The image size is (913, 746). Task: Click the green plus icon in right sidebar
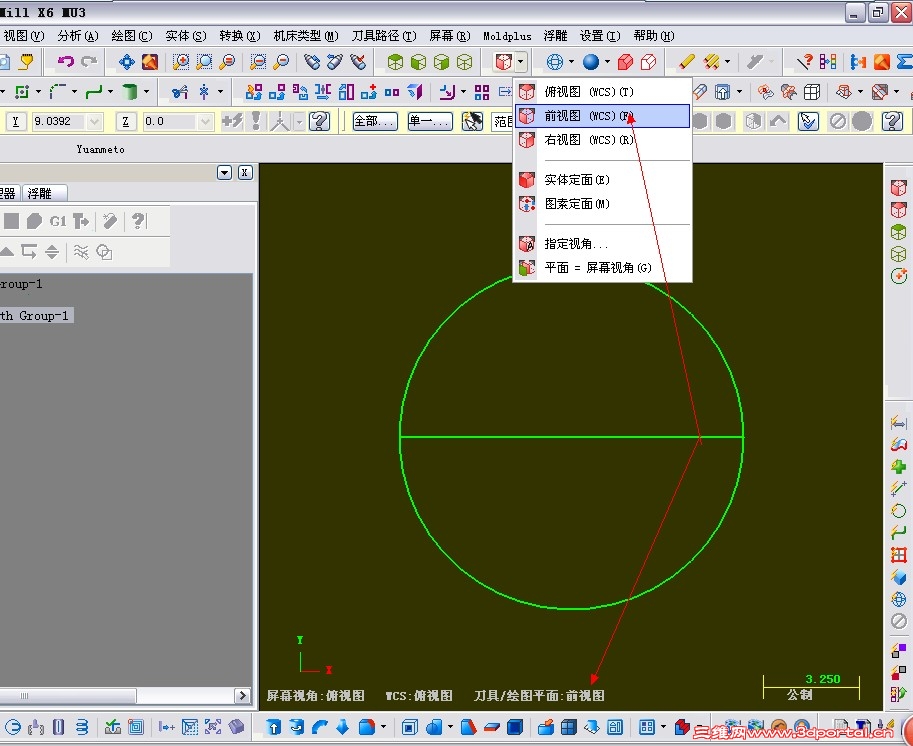click(x=898, y=466)
